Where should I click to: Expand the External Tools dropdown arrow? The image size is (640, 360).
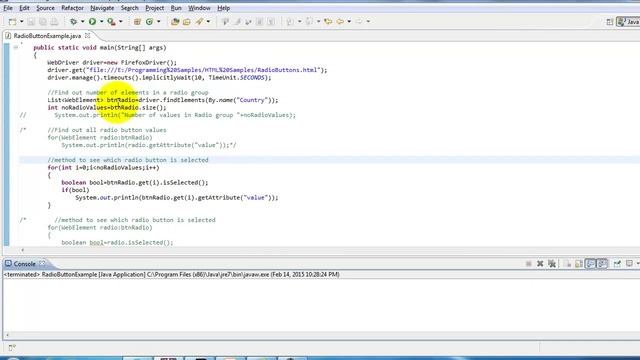click(120, 22)
